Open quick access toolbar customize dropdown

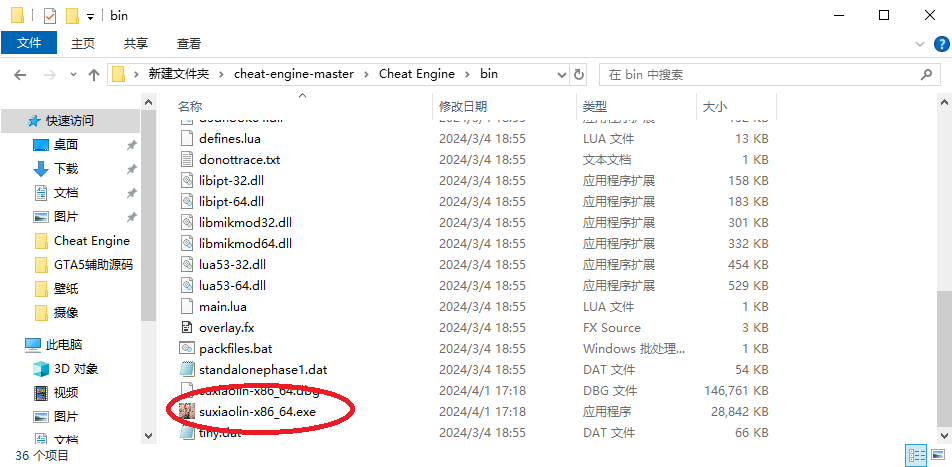click(90, 16)
